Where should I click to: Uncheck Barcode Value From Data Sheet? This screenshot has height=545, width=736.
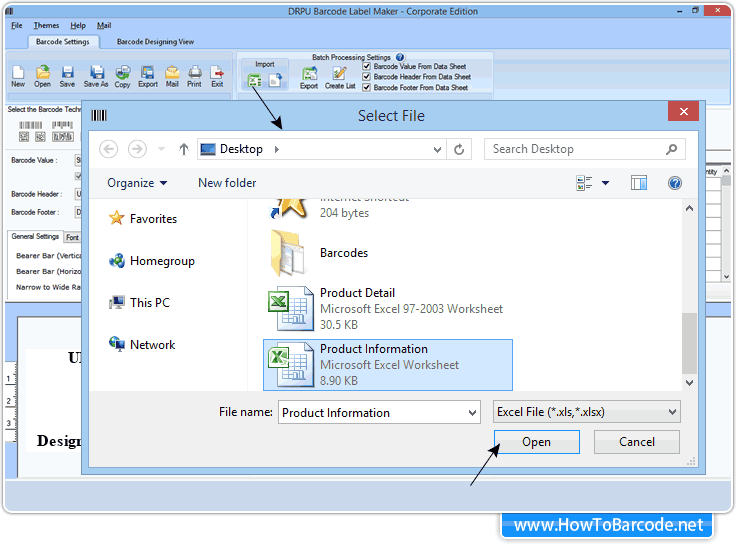click(x=367, y=66)
